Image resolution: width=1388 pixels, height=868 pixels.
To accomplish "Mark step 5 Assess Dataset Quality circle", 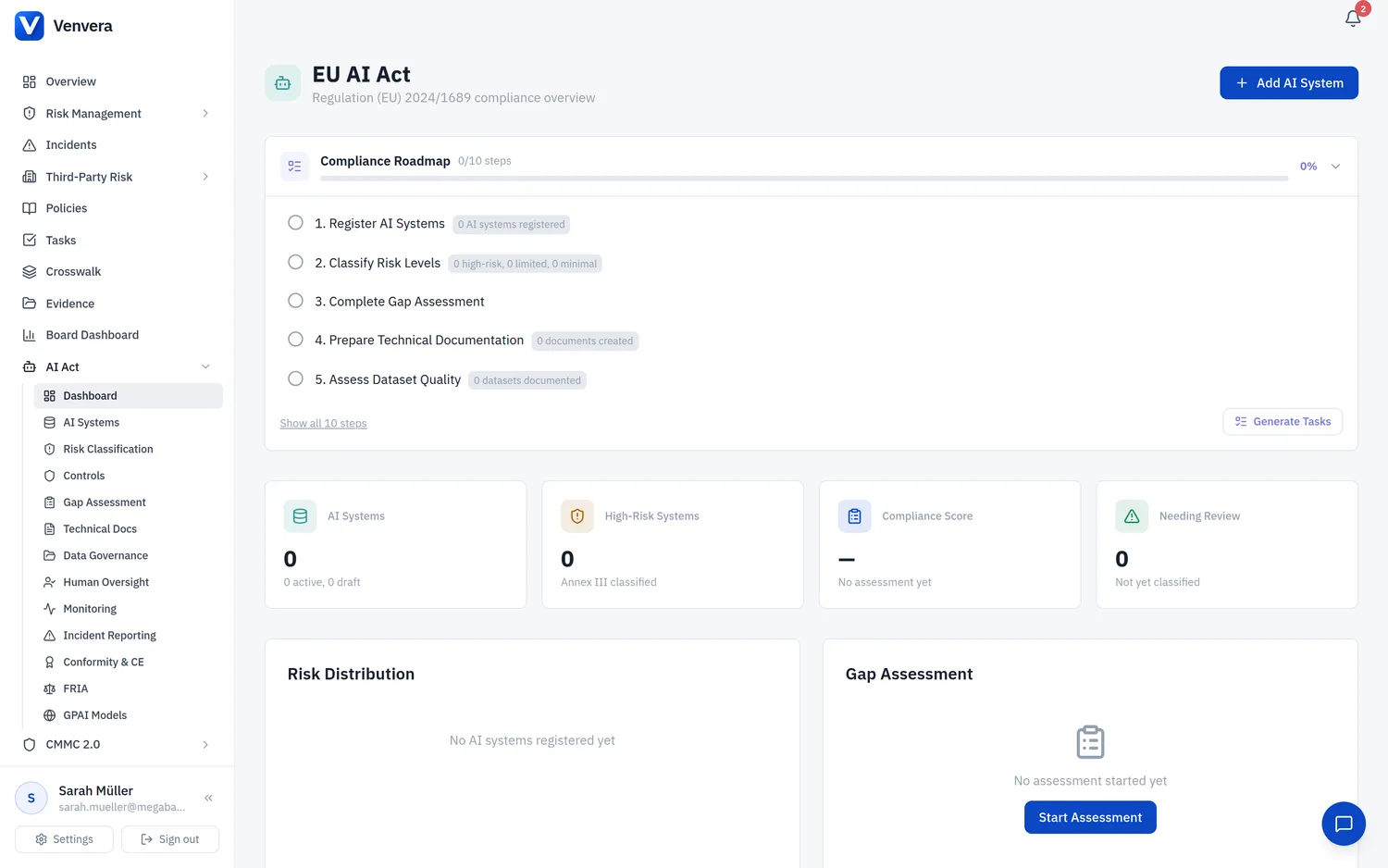I will 295,378.
